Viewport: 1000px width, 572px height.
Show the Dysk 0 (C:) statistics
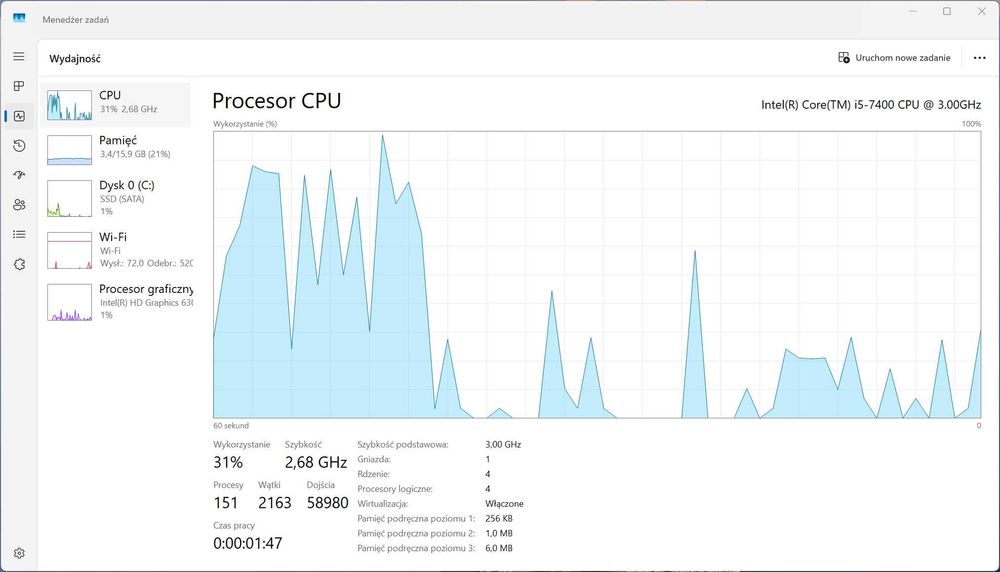tap(117, 198)
